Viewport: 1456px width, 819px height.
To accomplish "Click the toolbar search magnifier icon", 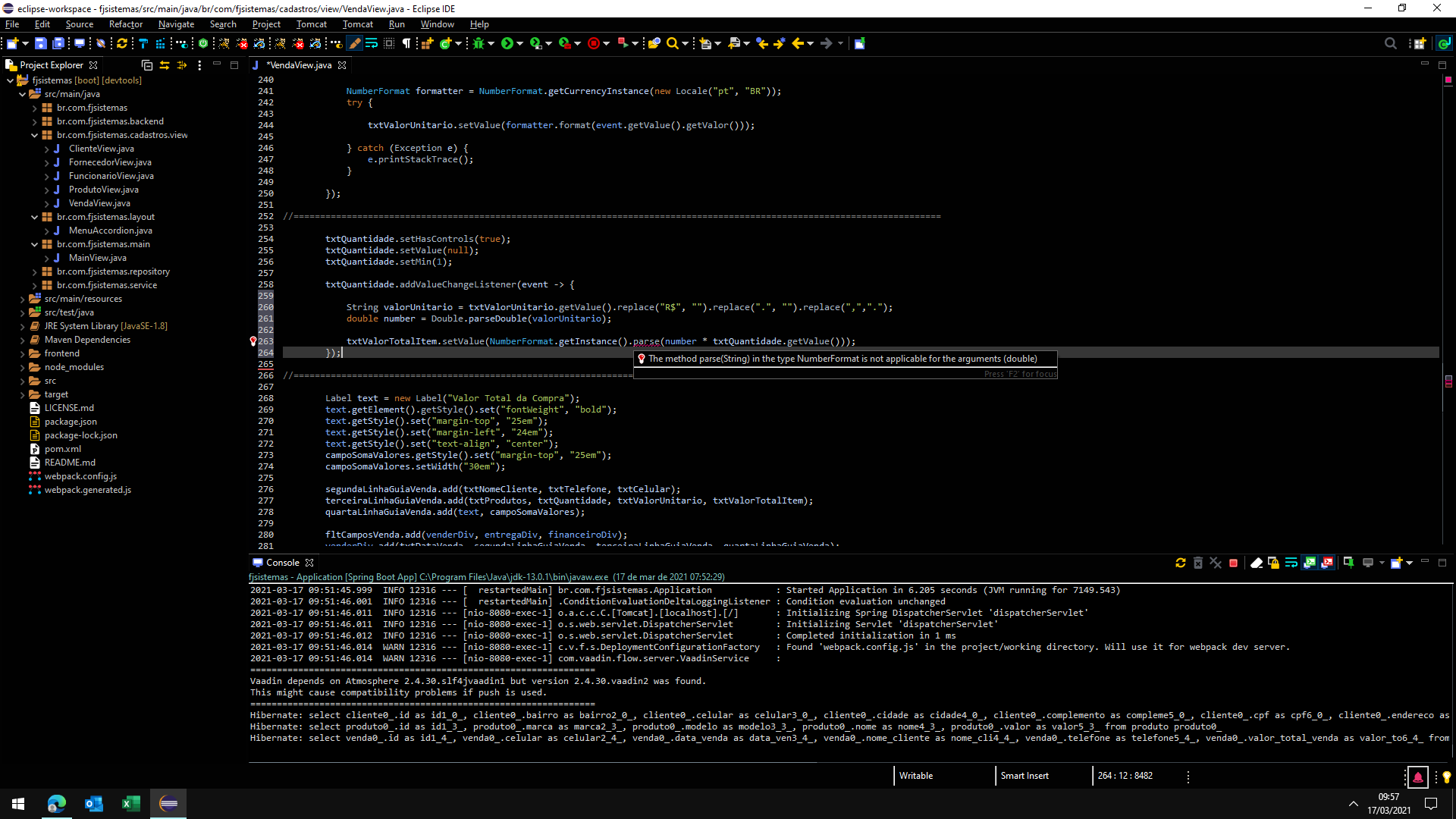I will [672, 43].
